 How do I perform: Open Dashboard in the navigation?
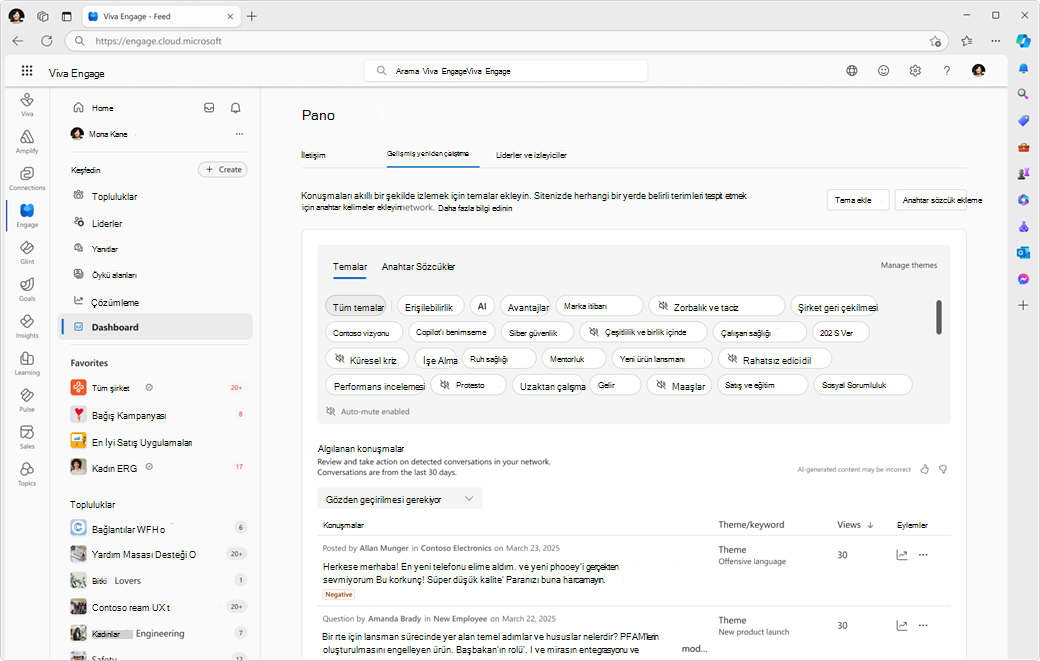coord(155,327)
